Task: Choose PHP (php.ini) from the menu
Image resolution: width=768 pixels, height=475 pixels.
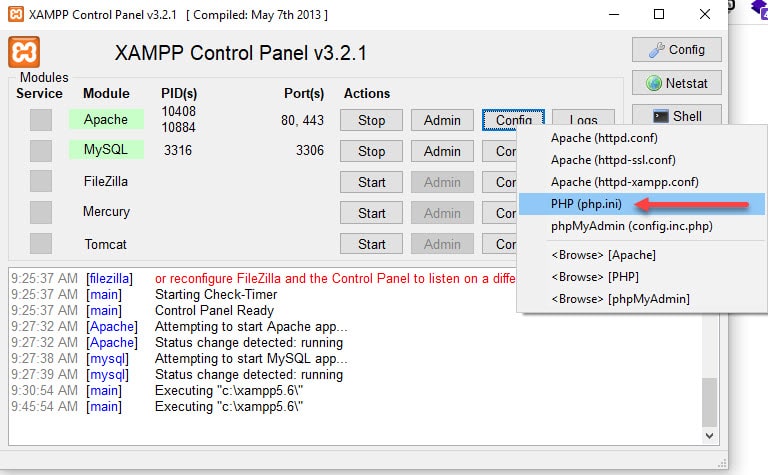Action: click(642, 204)
